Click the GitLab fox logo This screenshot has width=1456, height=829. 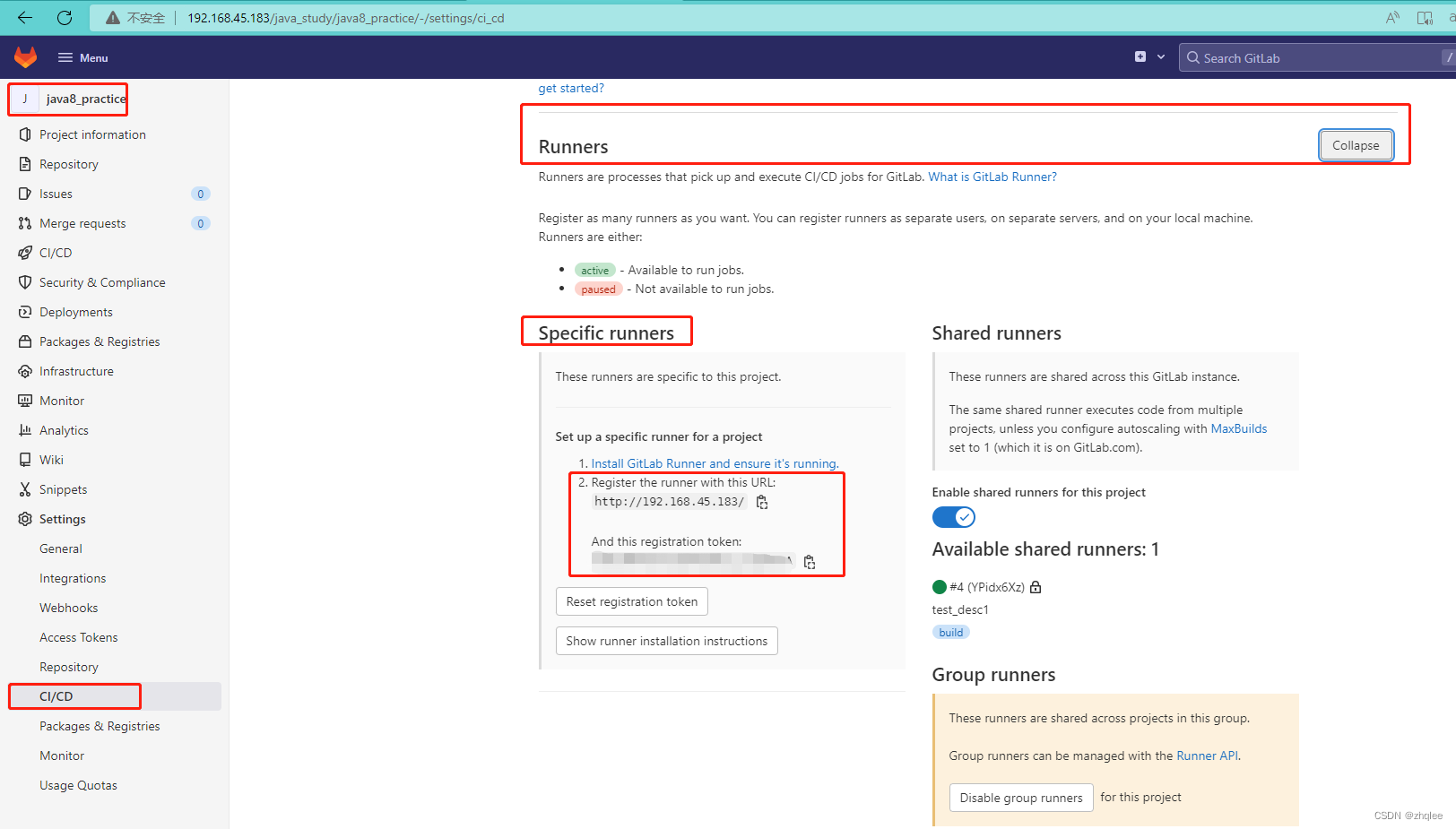25,57
